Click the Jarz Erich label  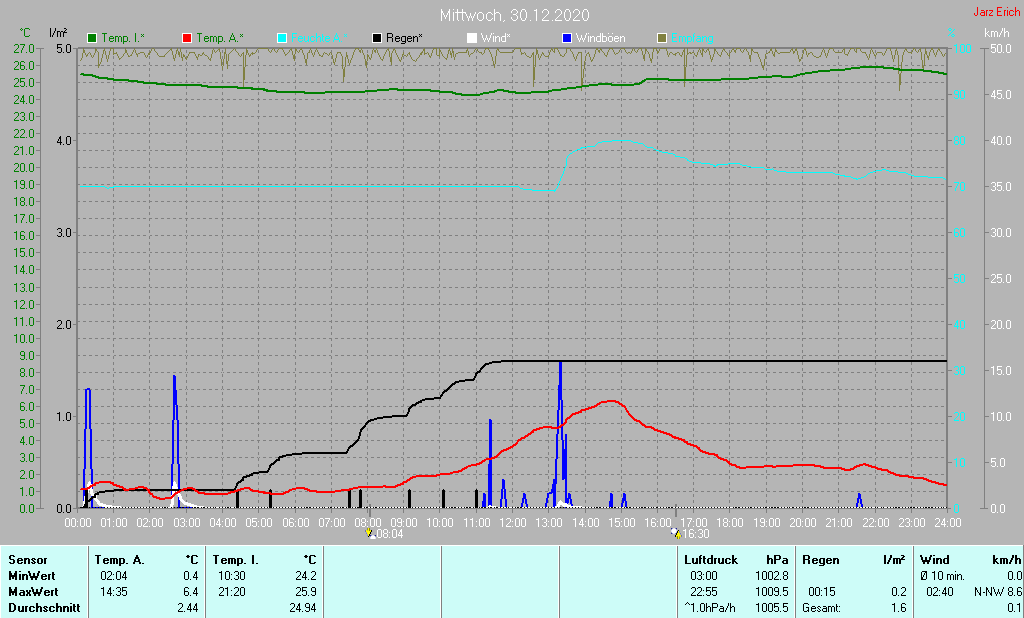(x=996, y=13)
